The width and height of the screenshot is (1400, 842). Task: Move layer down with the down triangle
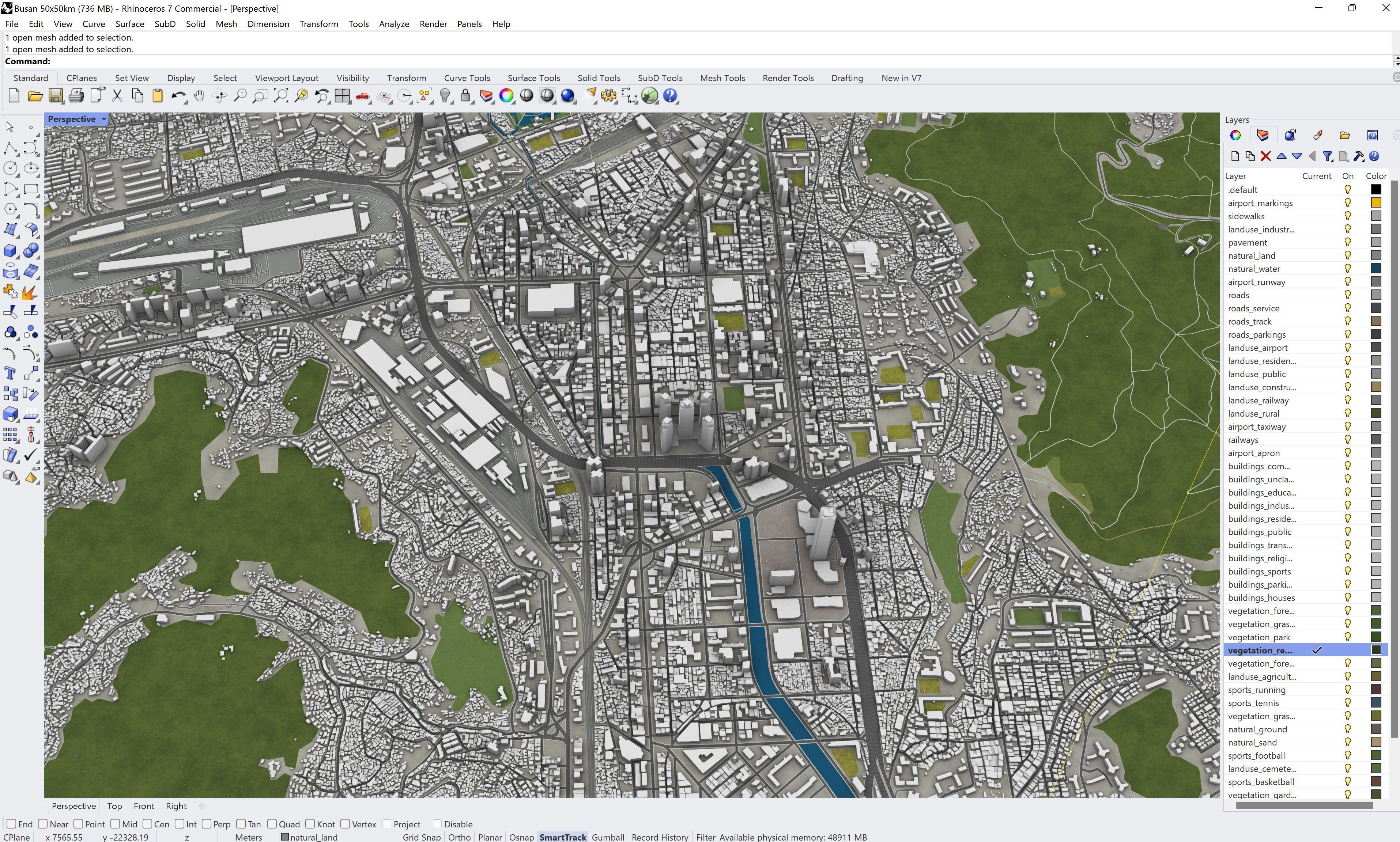pos(1297,156)
